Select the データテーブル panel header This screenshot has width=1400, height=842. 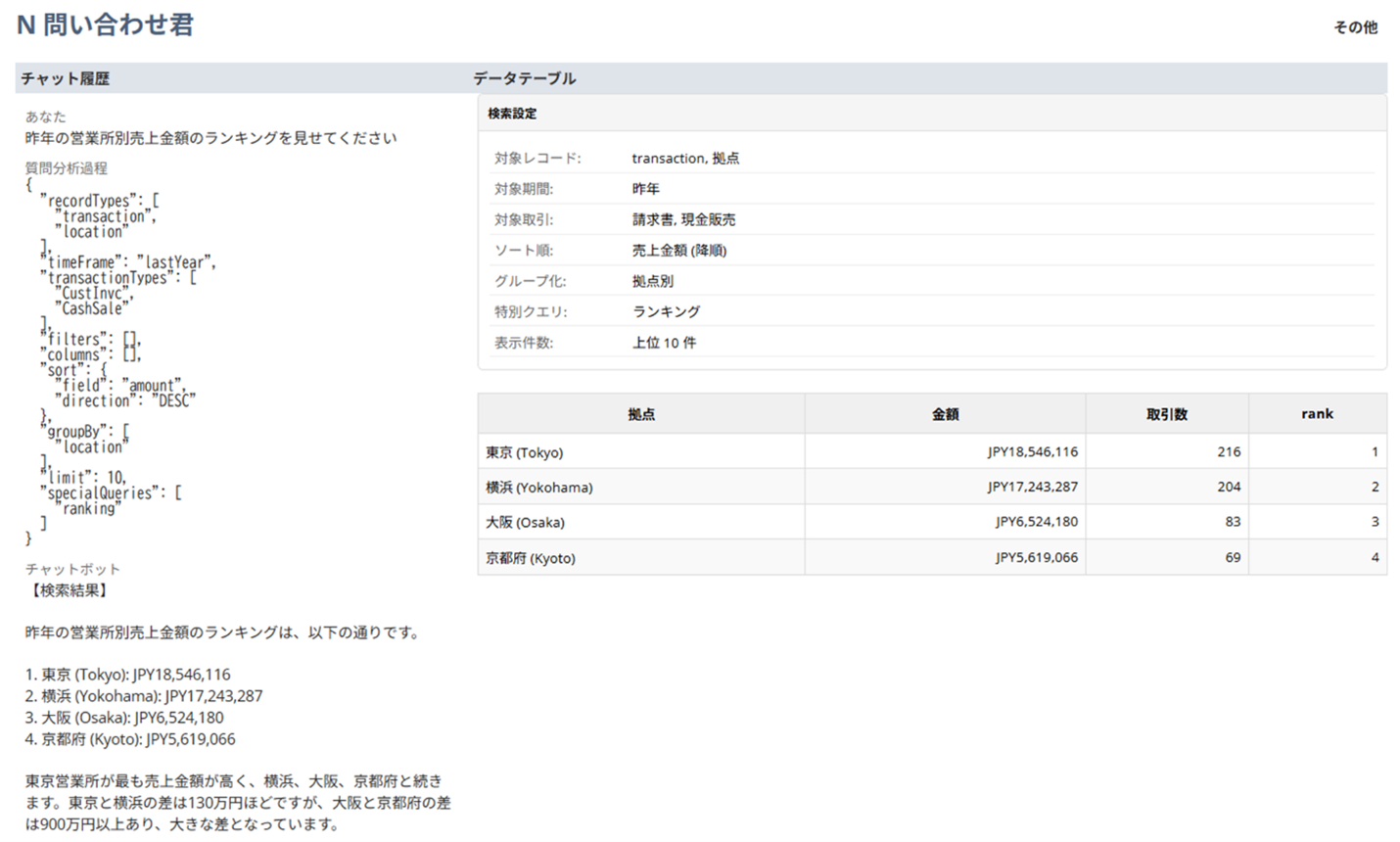tap(525, 78)
